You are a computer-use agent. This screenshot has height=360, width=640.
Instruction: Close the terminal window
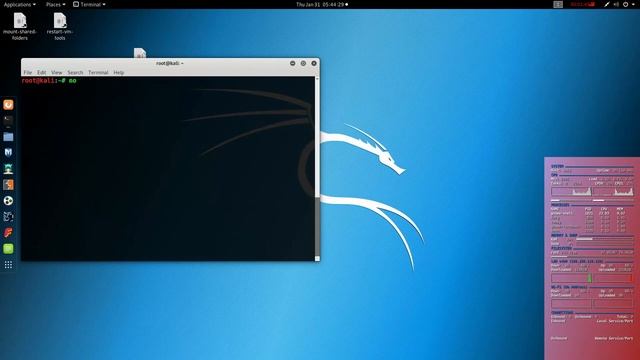[x=314, y=63]
